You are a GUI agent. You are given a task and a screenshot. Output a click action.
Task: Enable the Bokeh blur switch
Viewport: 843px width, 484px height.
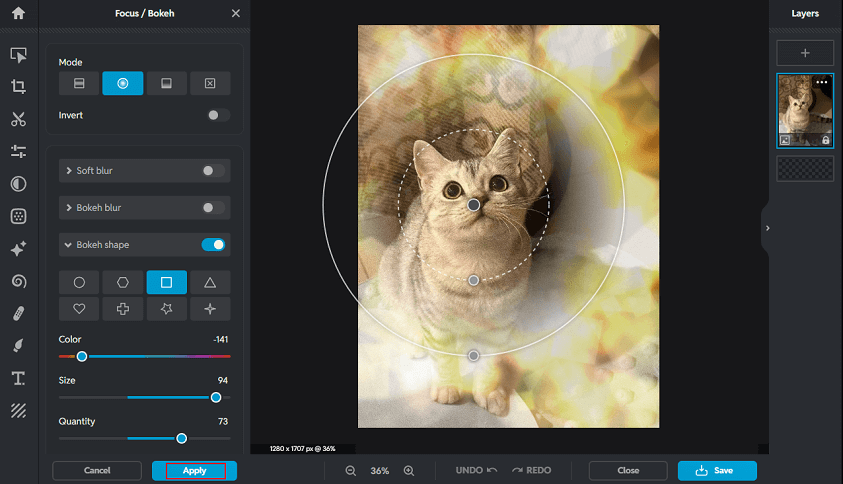[x=212, y=208]
